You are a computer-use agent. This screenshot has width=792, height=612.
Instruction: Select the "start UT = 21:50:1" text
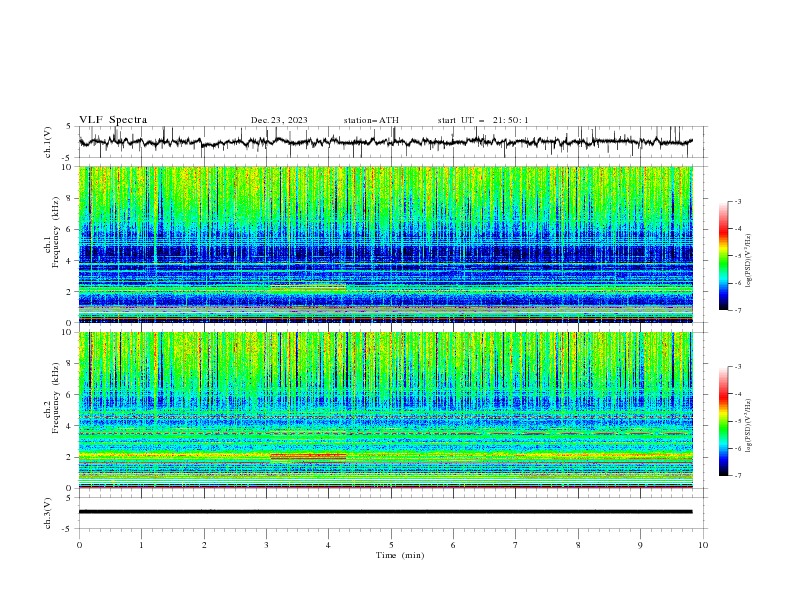click(483, 120)
